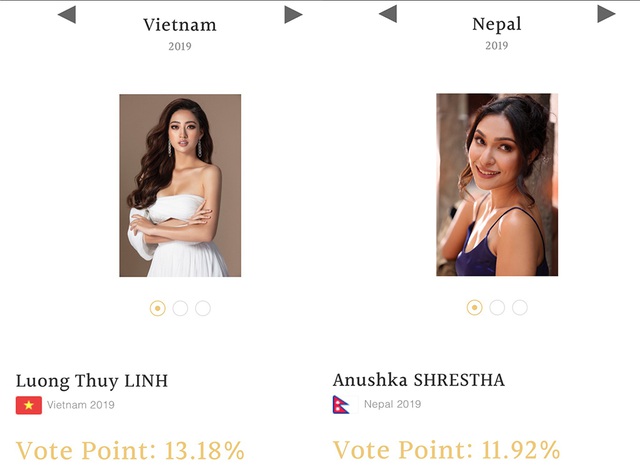Click the previous arrow left of the Nepal heading
640x475 pixels.
click(x=388, y=14)
